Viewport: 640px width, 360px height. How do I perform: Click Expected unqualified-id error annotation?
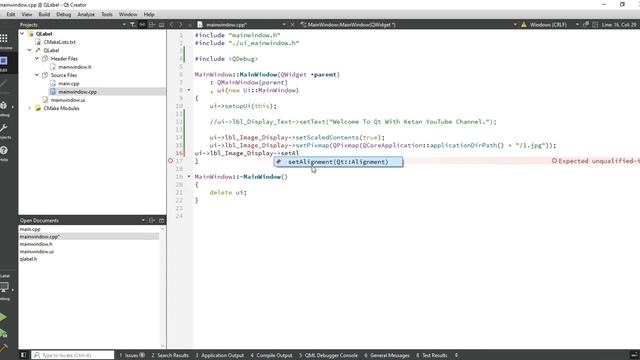(596, 161)
